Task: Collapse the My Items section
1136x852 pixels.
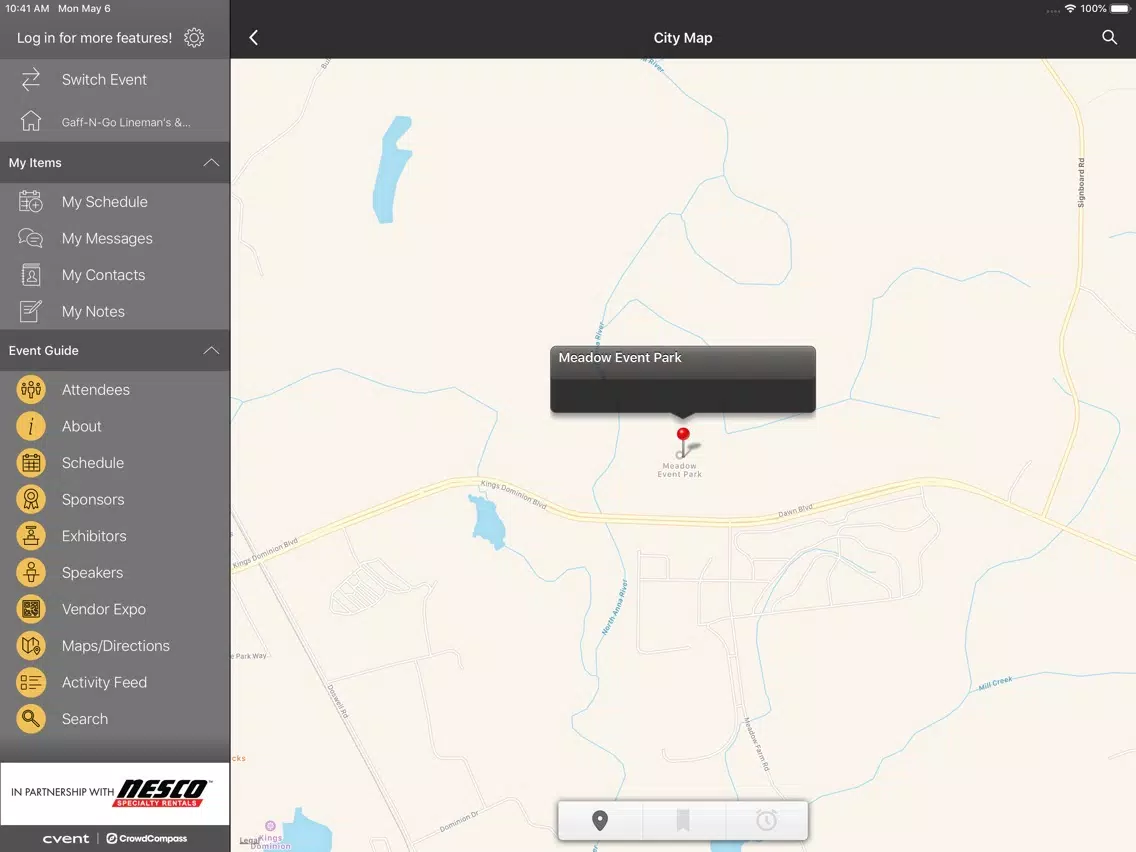Action: click(211, 163)
